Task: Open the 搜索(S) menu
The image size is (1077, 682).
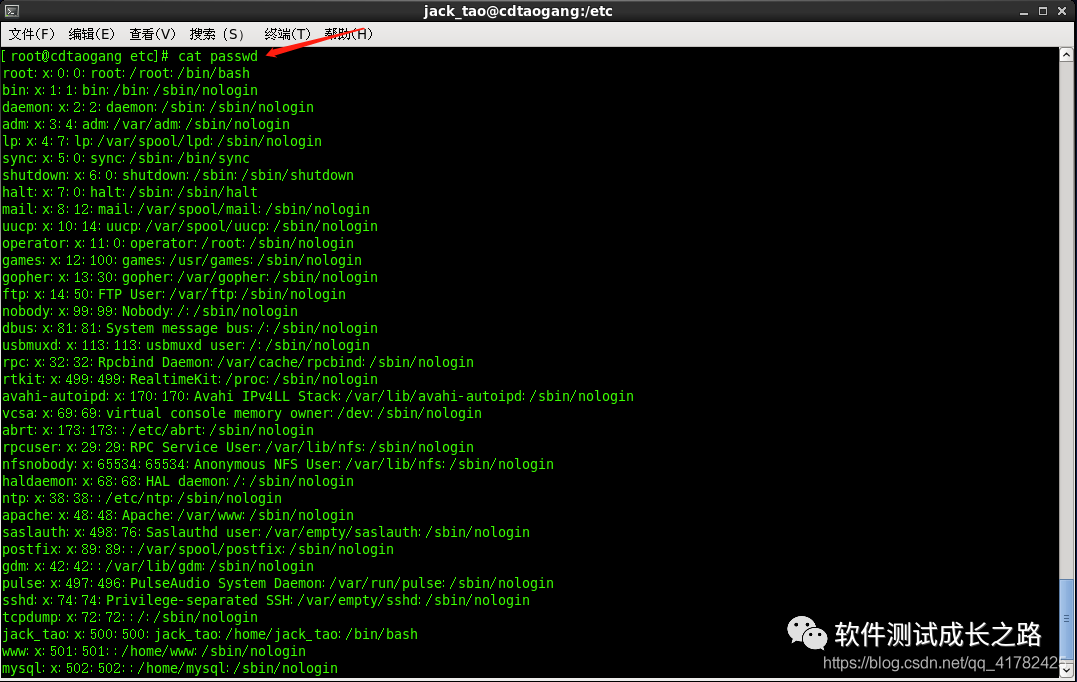Action: [x=216, y=34]
